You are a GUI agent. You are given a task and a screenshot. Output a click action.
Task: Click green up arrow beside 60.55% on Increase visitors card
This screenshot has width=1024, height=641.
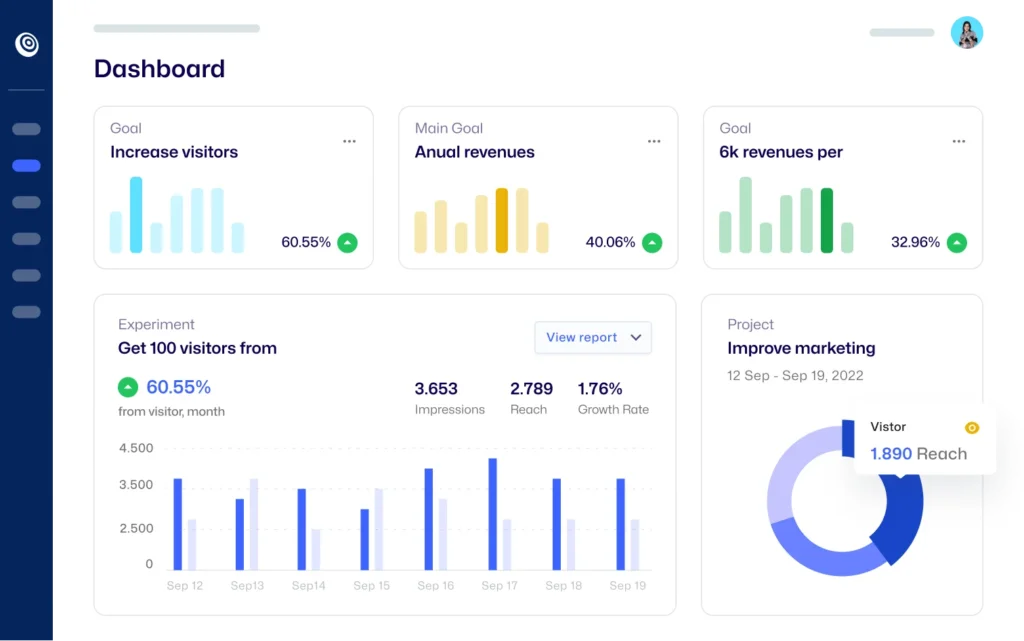[347, 242]
